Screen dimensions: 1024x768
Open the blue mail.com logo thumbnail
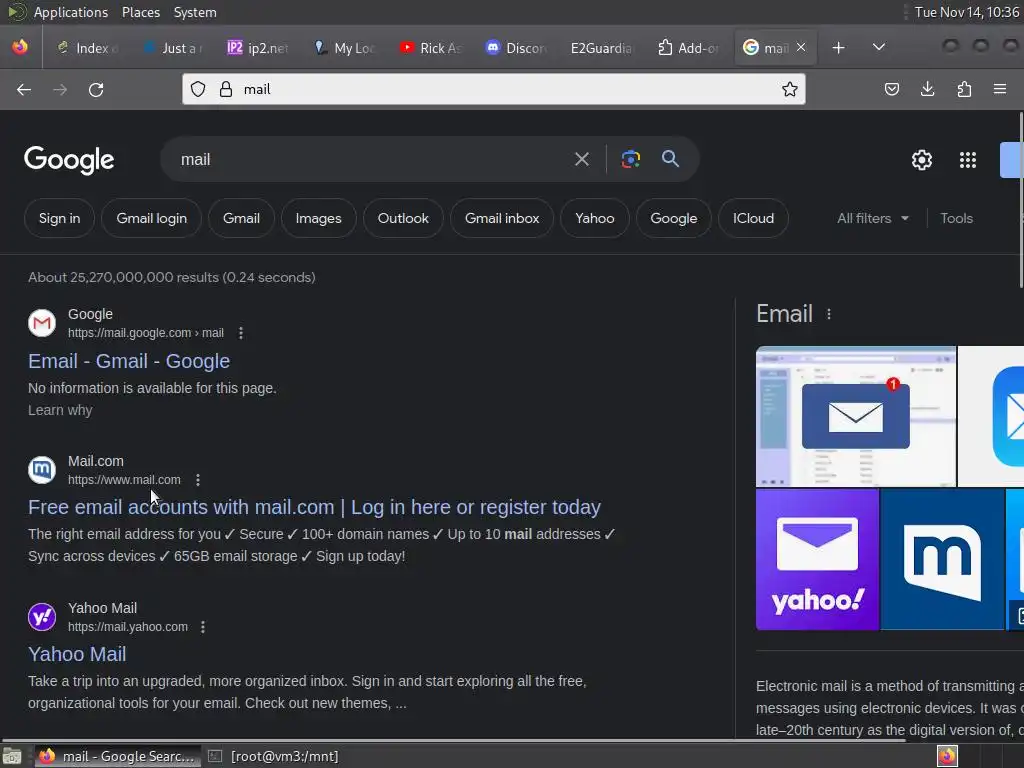pyautogui.click(x=942, y=560)
